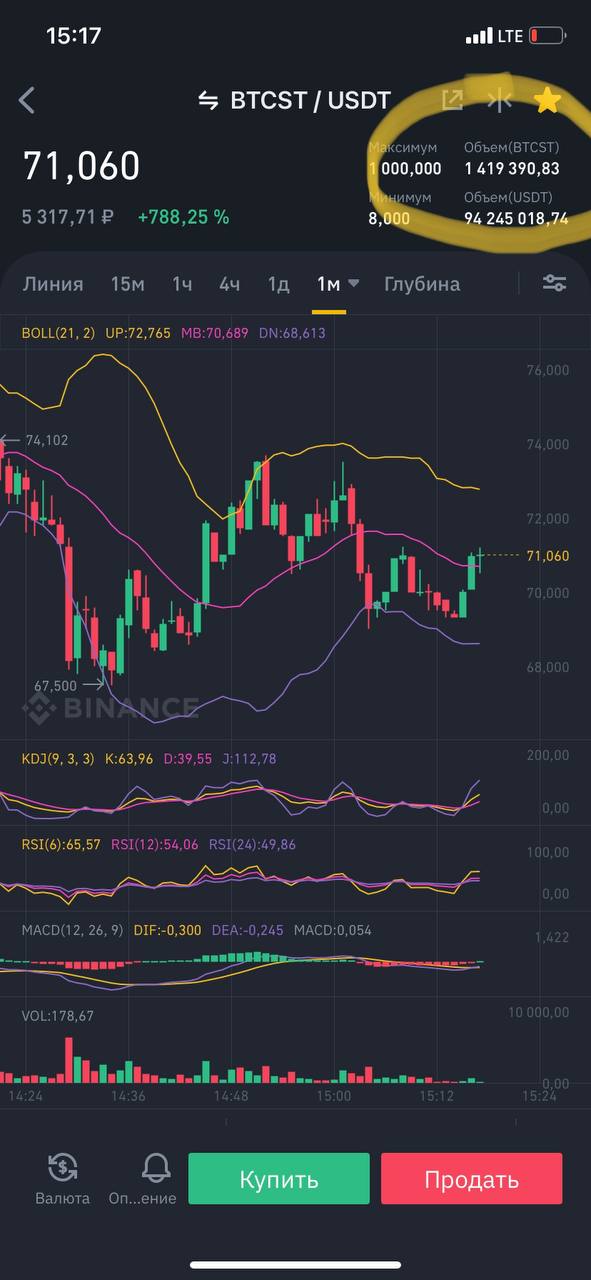Tap the Минимум value 8,000
The height and width of the screenshot is (1280, 591).
[389, 218]
